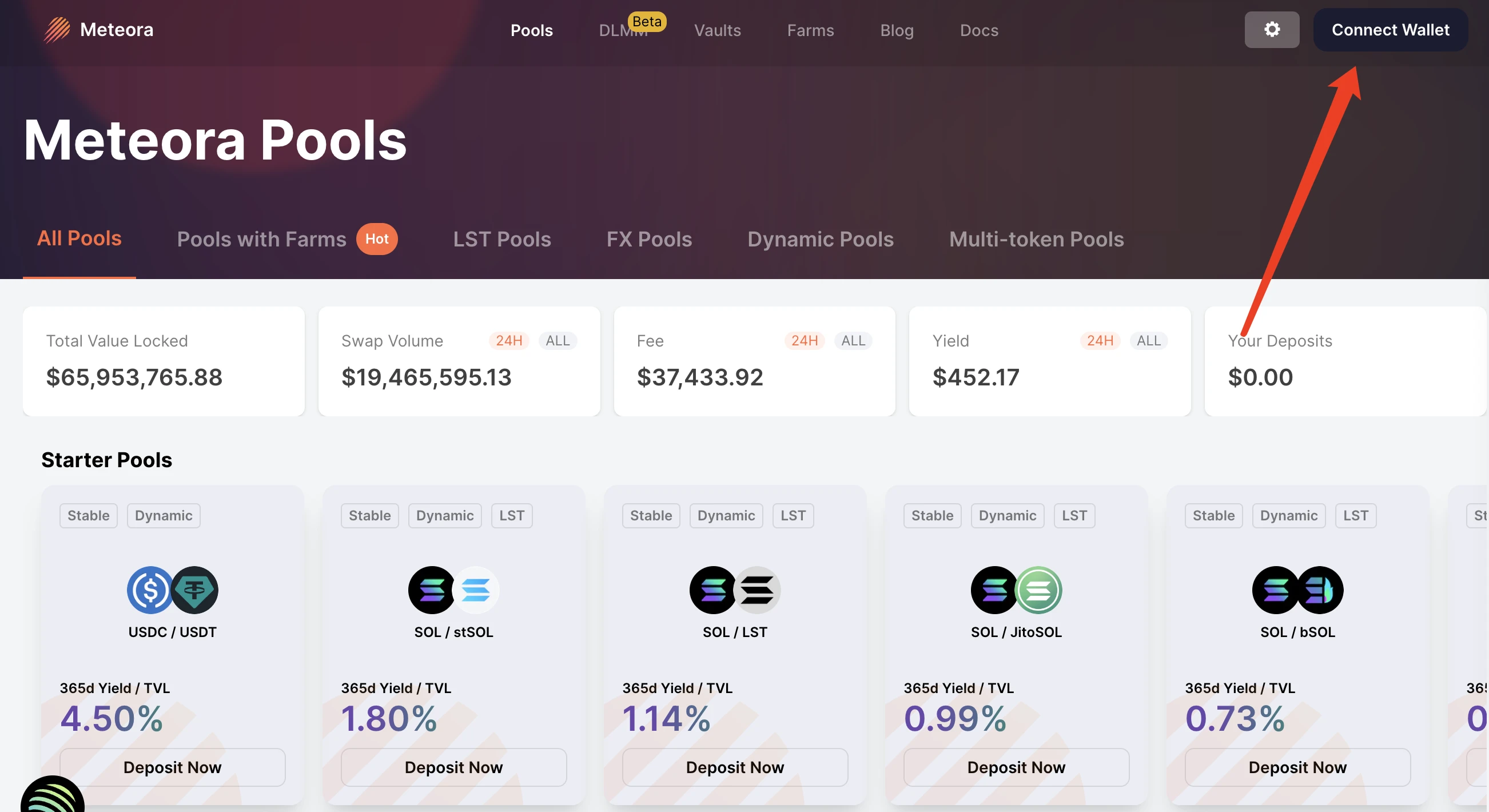The width and height of the screenshot is (1489, 812).
Task: Switch Fee to the 24H view
Action: [804, 340]
